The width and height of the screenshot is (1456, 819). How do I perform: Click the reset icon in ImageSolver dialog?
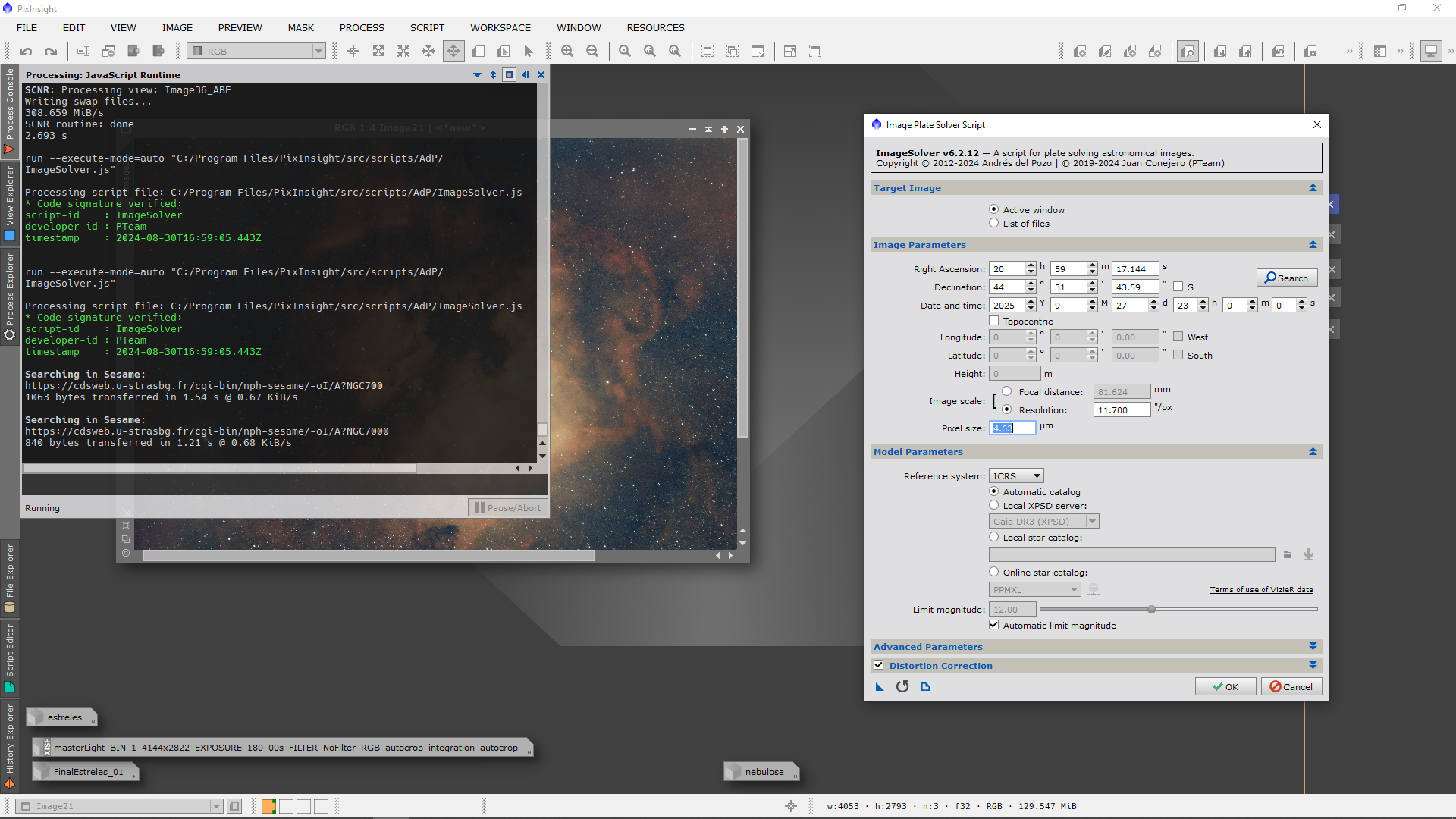pos(902,687)
